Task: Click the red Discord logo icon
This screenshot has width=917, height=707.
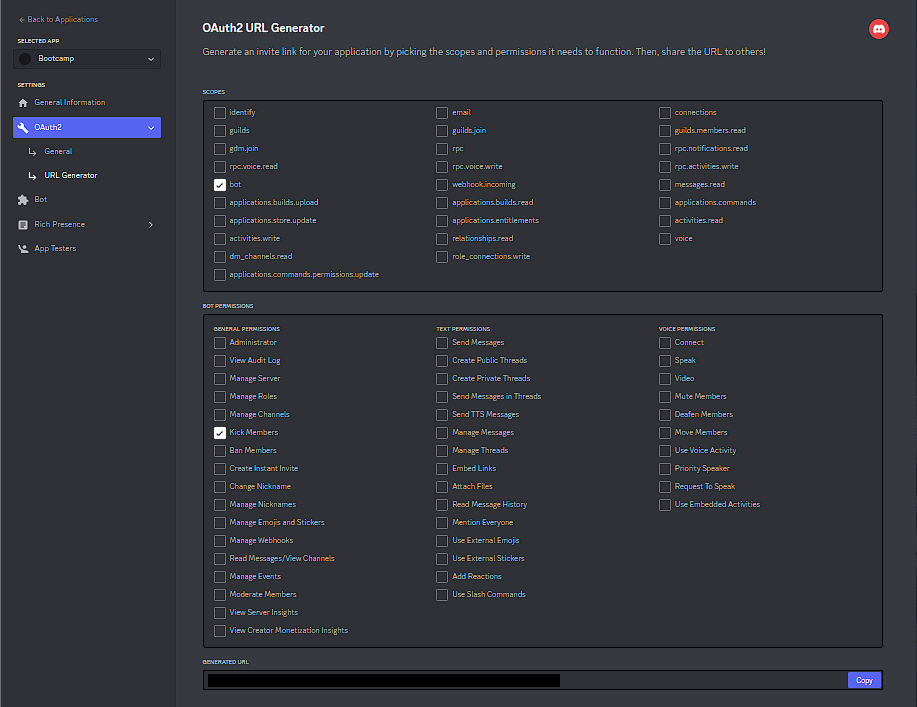Action: tap(878, 29)
